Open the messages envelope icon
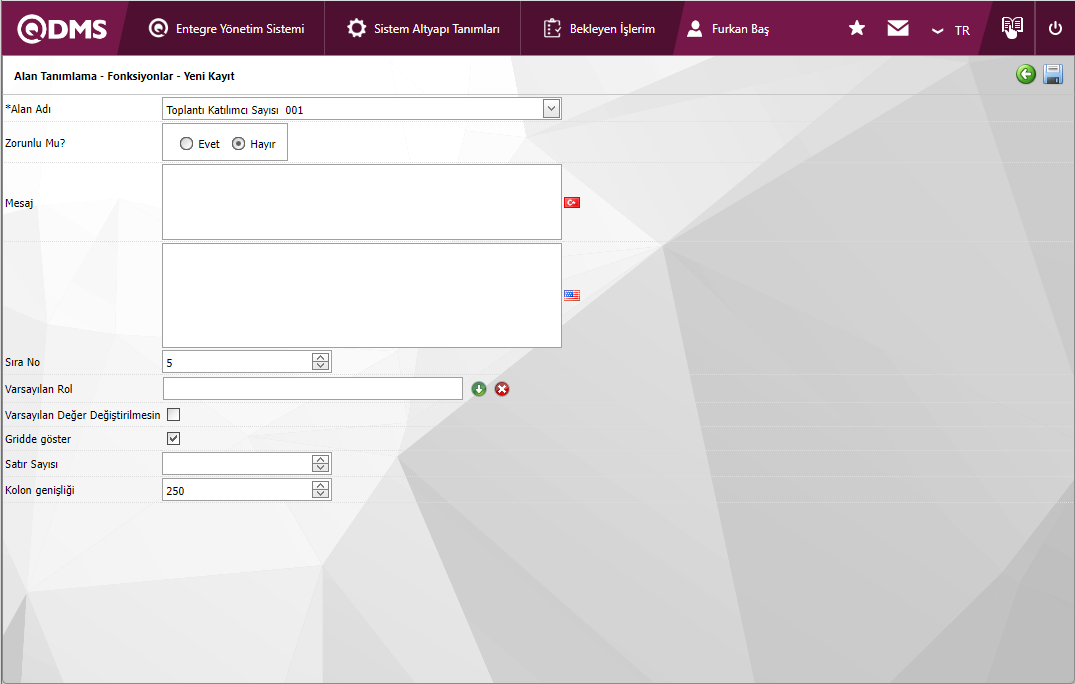 [x=898, y=28]
